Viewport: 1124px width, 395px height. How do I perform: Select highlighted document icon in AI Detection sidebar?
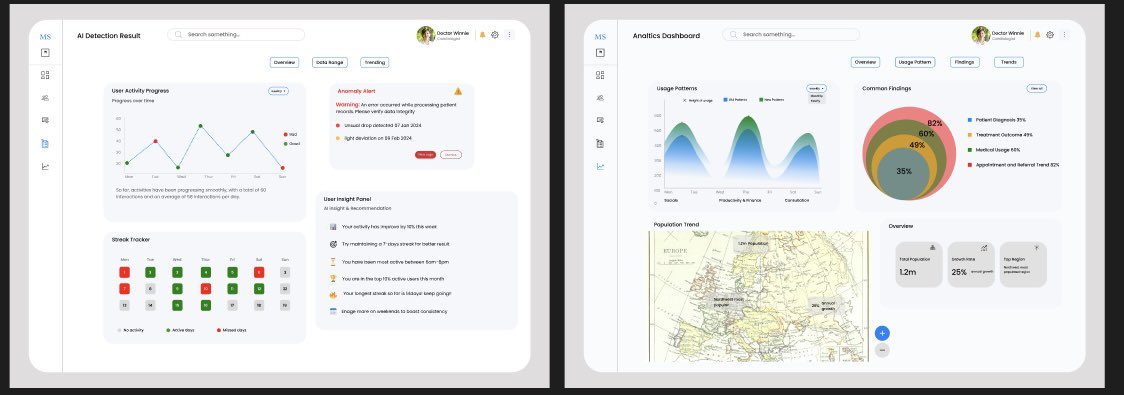[45, 143]
